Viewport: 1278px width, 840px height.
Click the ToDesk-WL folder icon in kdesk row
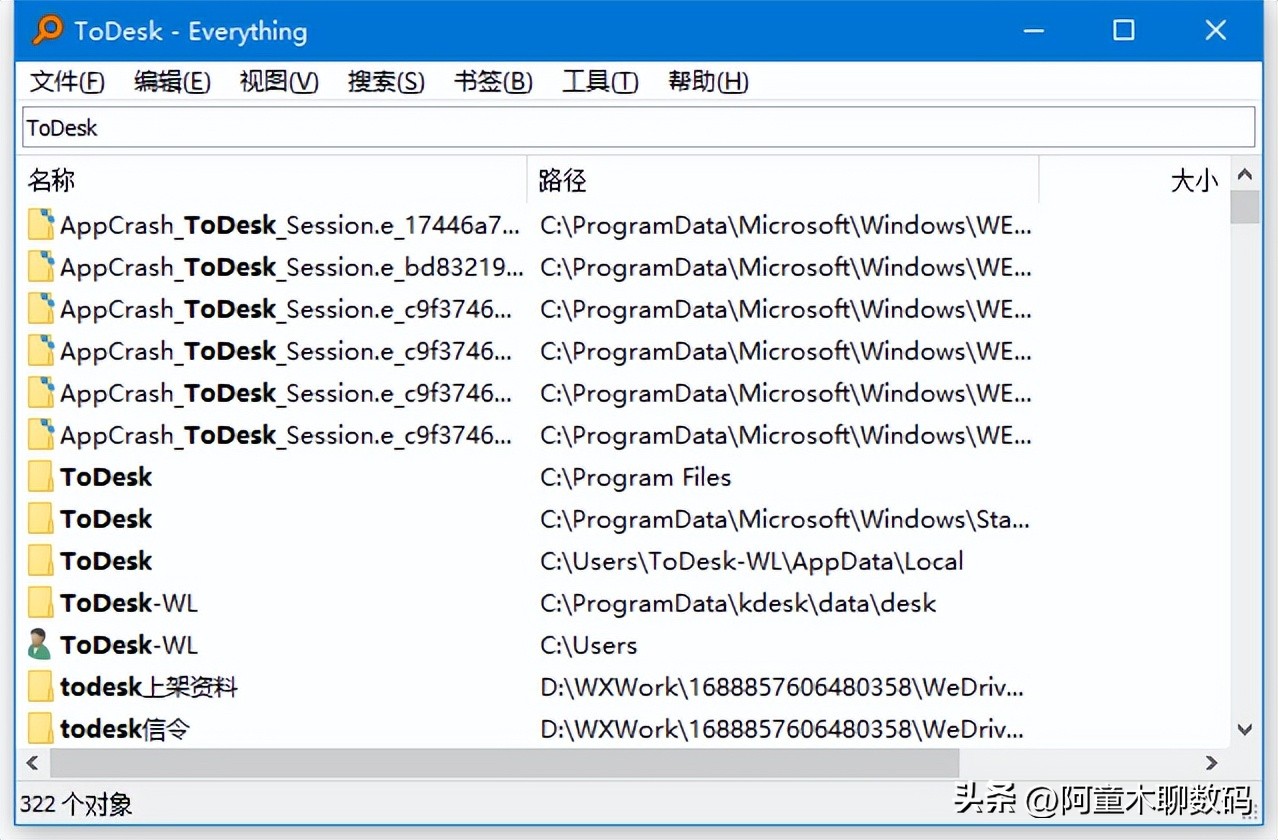[x=40, y=602]
